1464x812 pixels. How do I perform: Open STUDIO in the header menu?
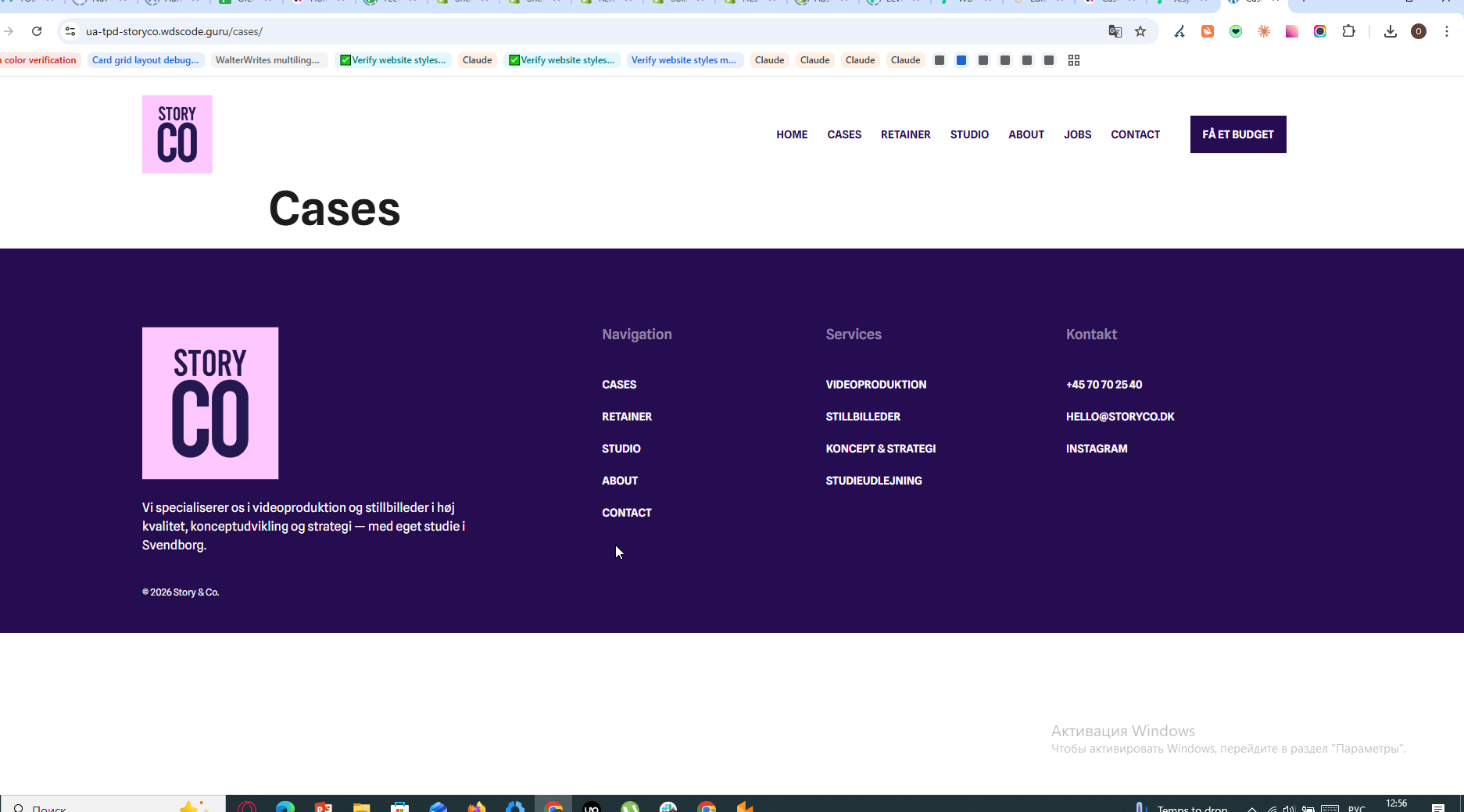(x=969, y=134)
